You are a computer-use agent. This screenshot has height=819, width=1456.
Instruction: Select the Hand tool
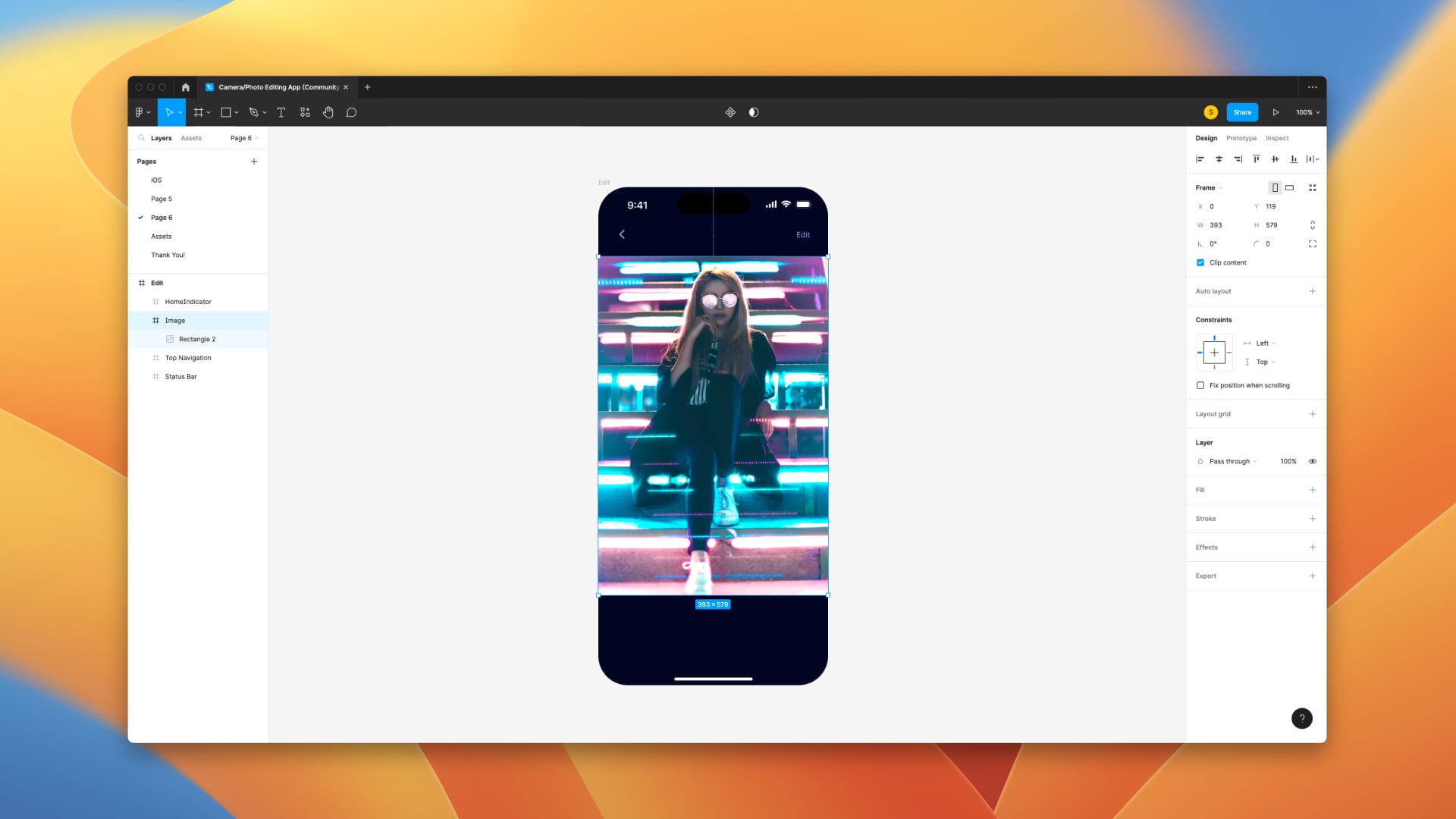328,111
